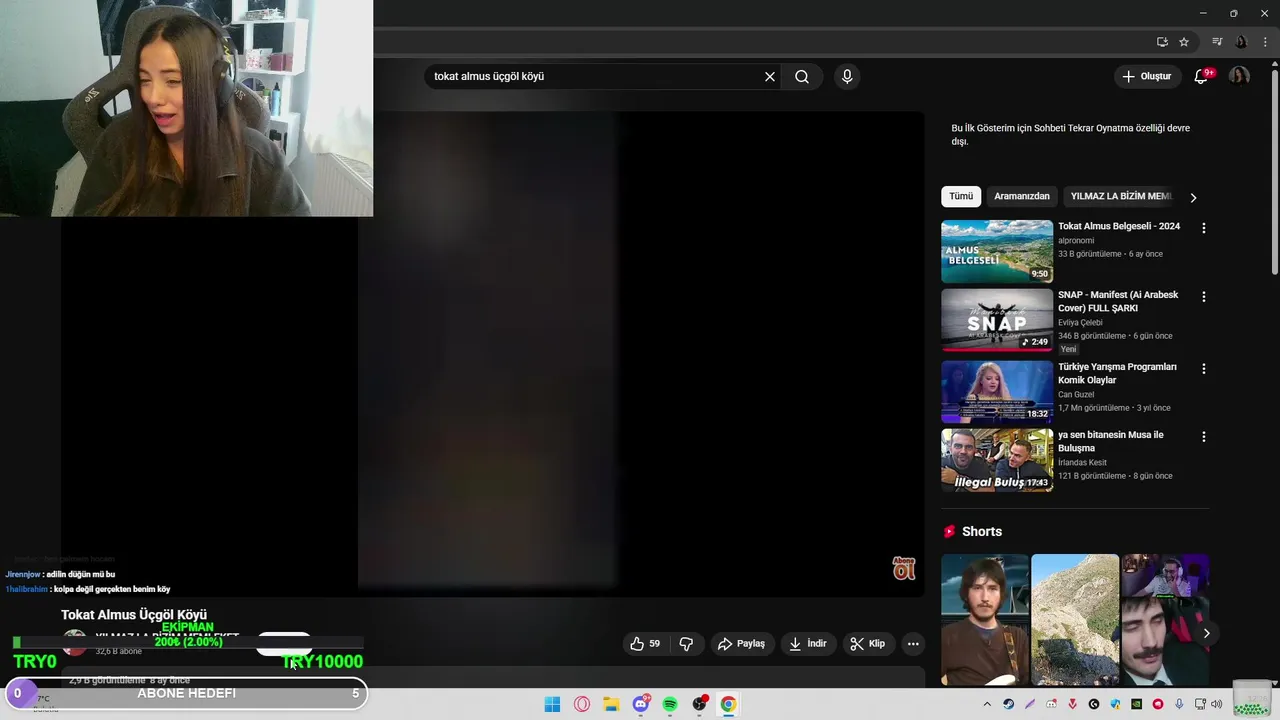
Task: Open File Explorer from taskbar
Action: click(611, 704)
